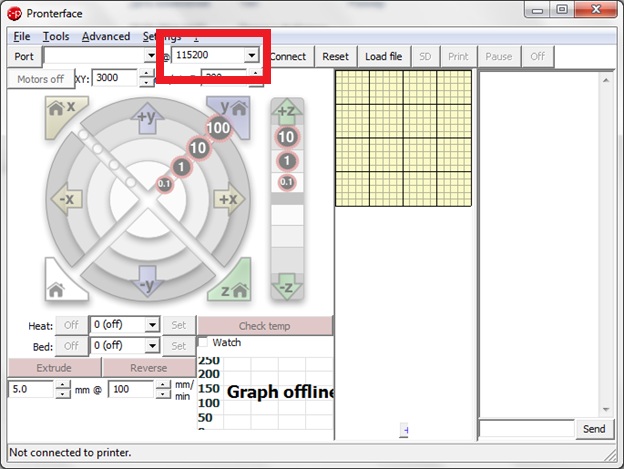
Task: Click the home Y axis icon
Action: [x=228, y=113]
